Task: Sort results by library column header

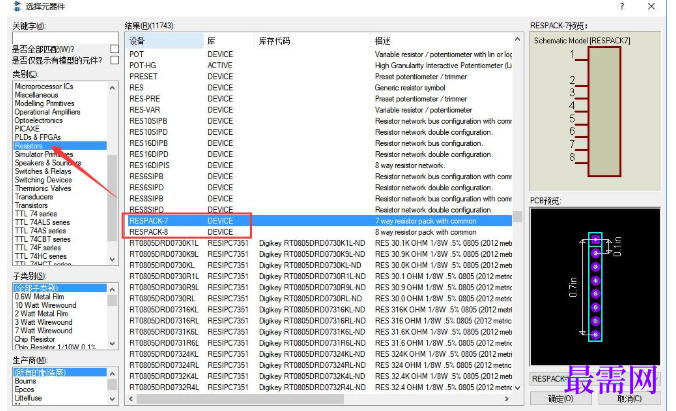Action: (x=229, y=41)
